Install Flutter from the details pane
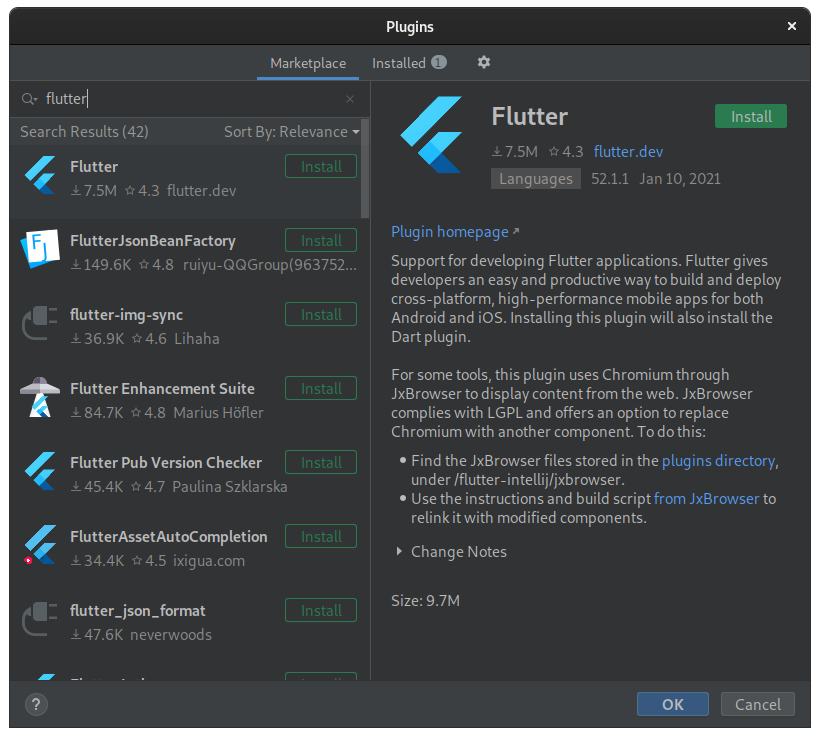The height and width of the screenshot is (737, 820). pos(750,116)
